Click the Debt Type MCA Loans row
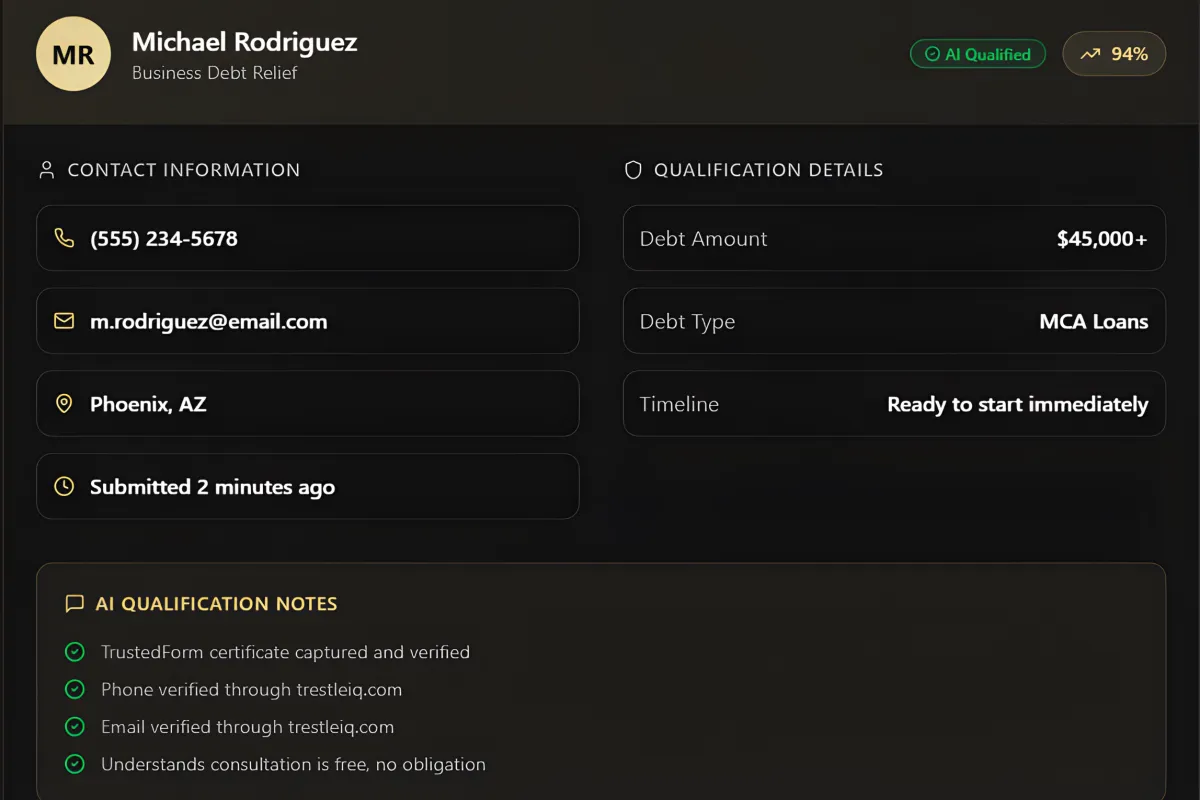 894,321
